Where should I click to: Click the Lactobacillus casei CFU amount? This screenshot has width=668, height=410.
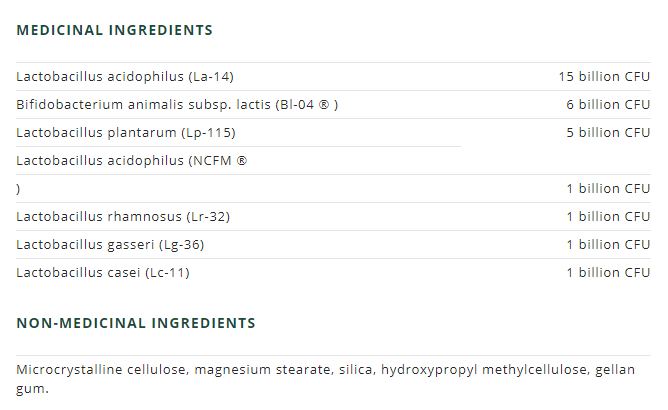tap(608, 272)
